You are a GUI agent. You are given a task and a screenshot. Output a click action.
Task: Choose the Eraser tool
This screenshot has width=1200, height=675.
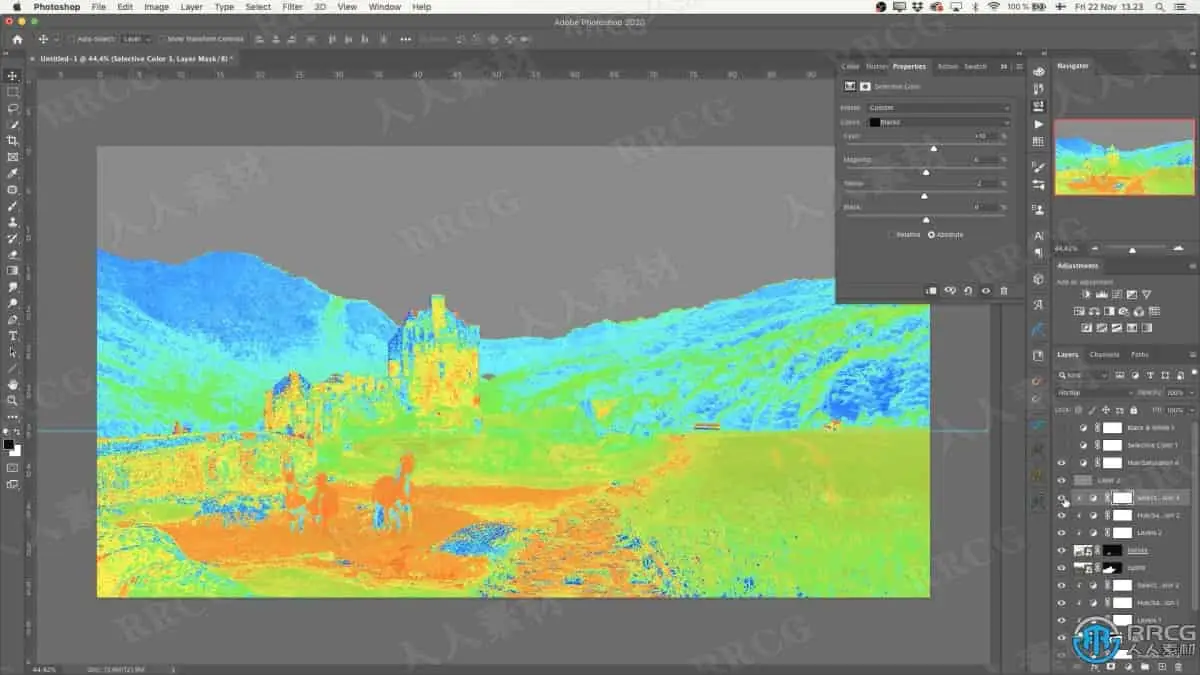point(12,254)
